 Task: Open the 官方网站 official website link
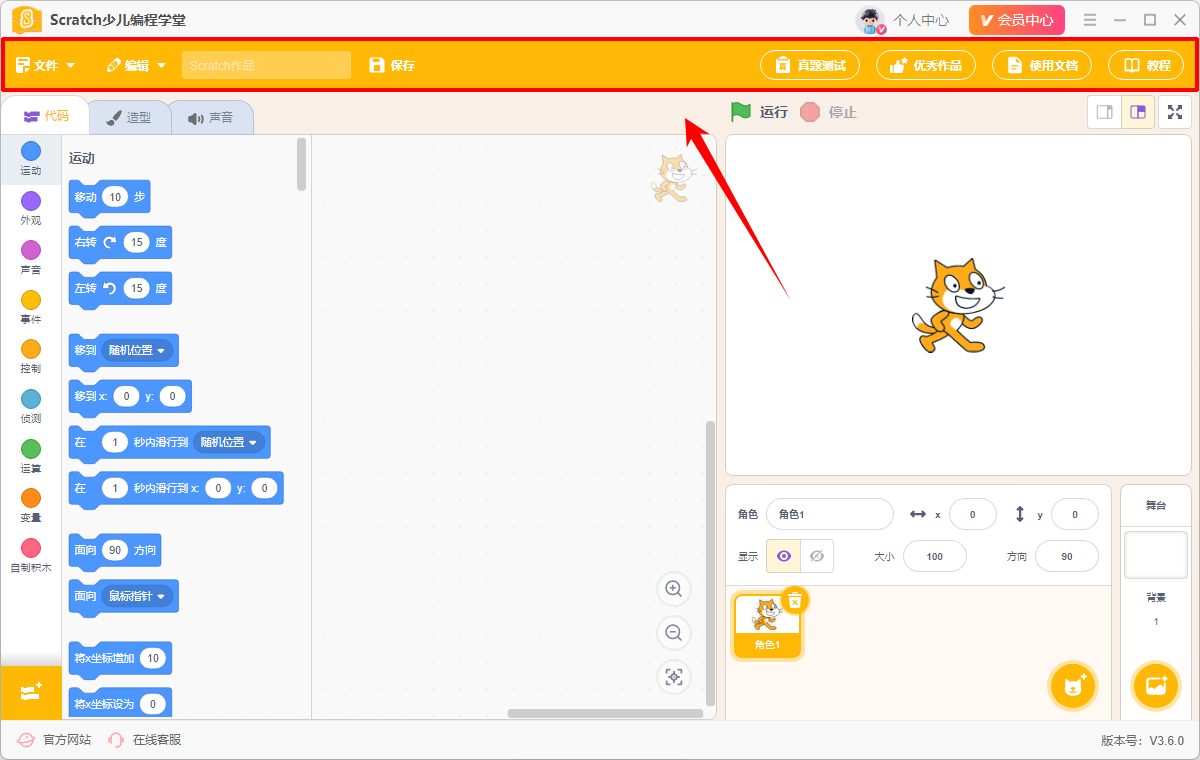[54, 740]
